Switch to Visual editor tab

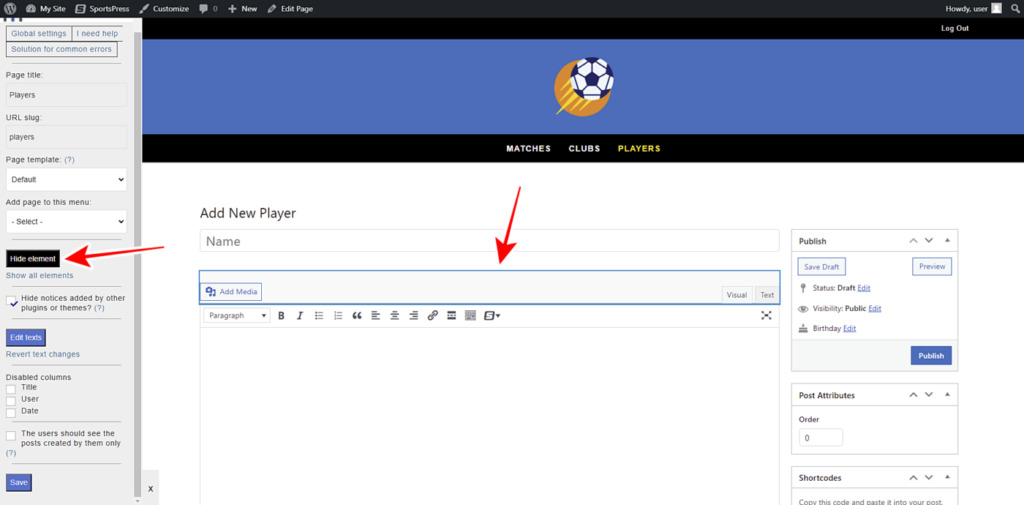coord(737,295)
